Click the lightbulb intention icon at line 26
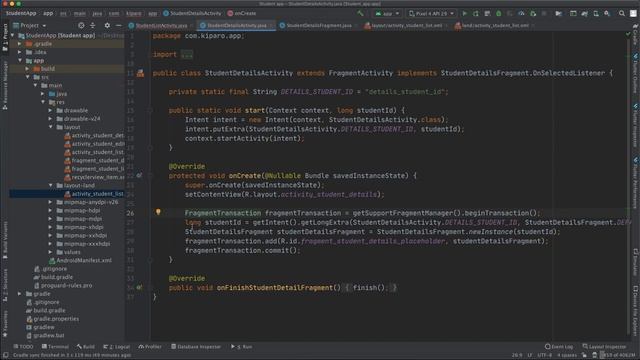 point(158,212)
